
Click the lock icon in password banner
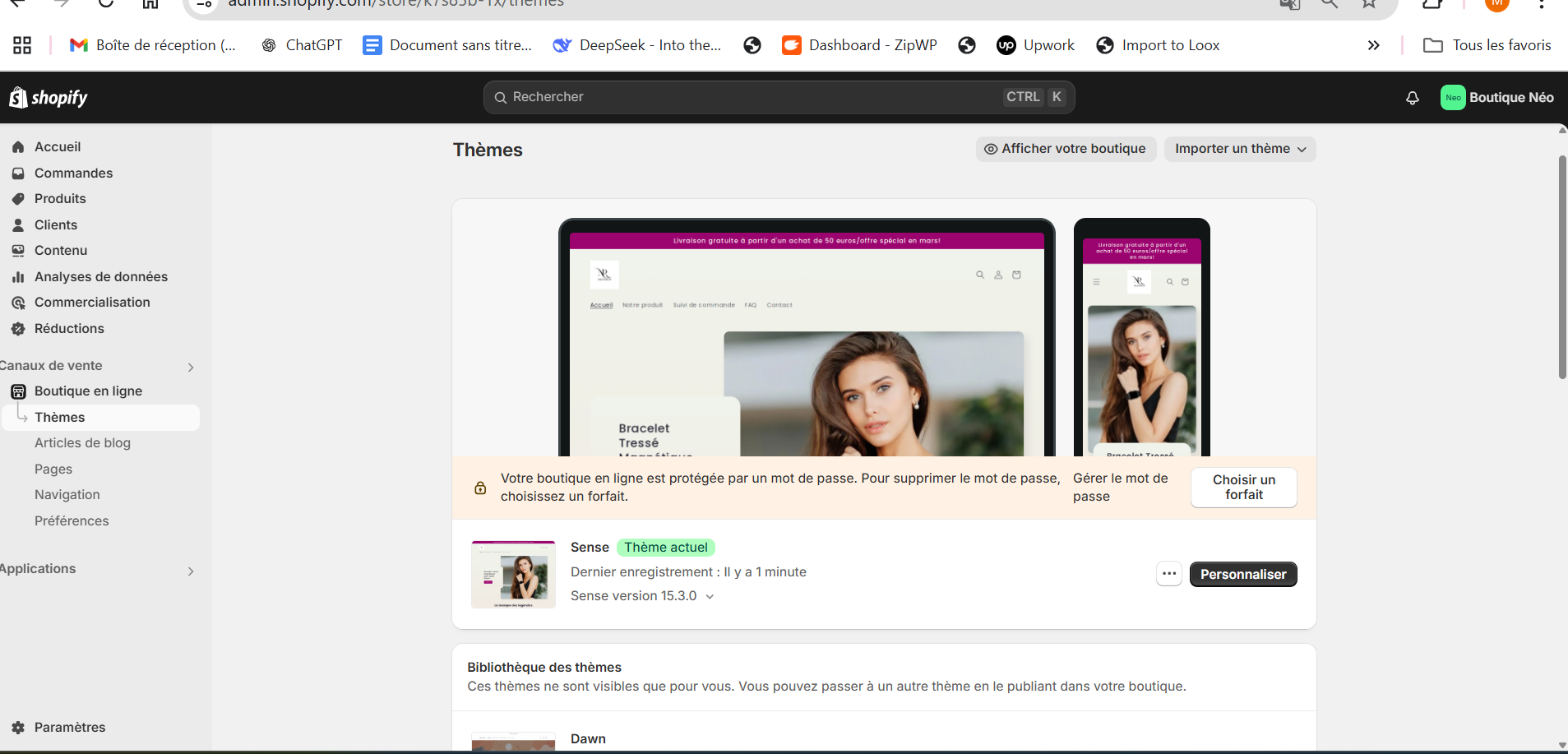(480, 488)
